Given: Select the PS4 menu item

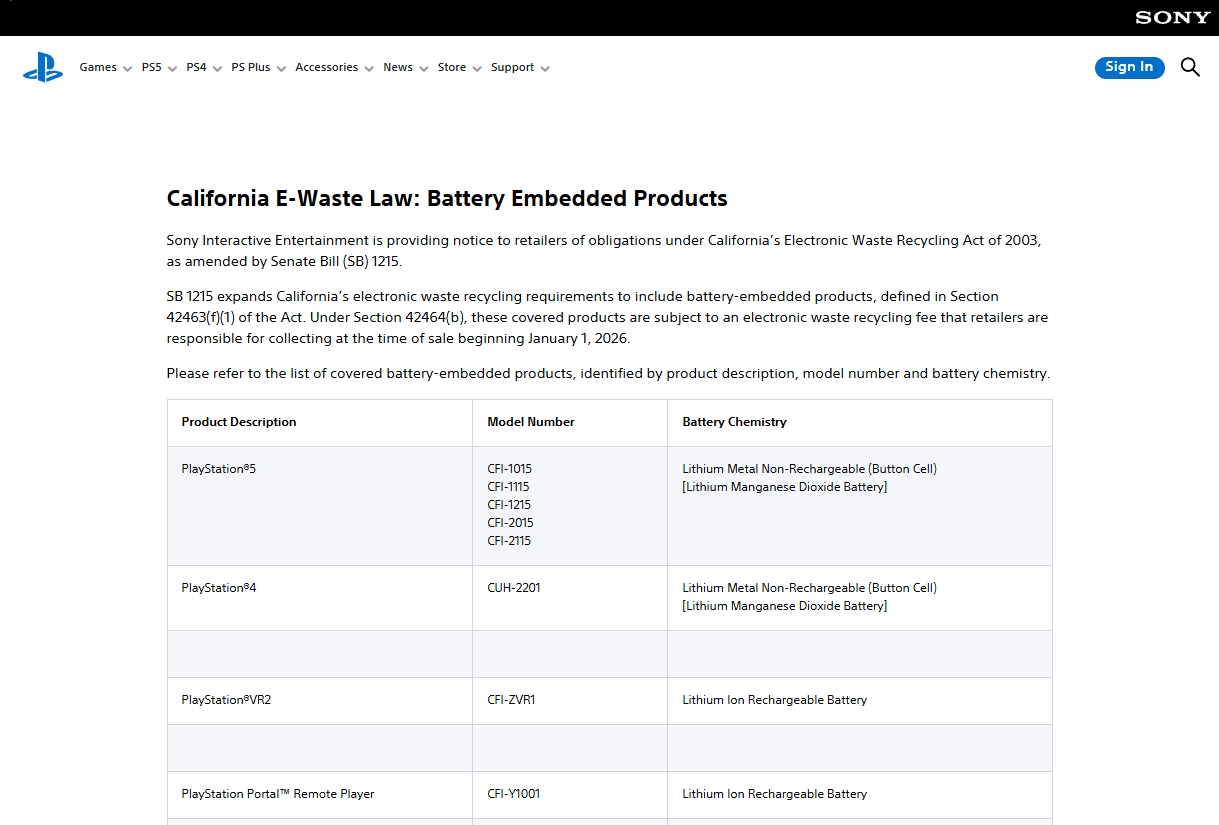Looking at the screenshot, I should (196, 67).
